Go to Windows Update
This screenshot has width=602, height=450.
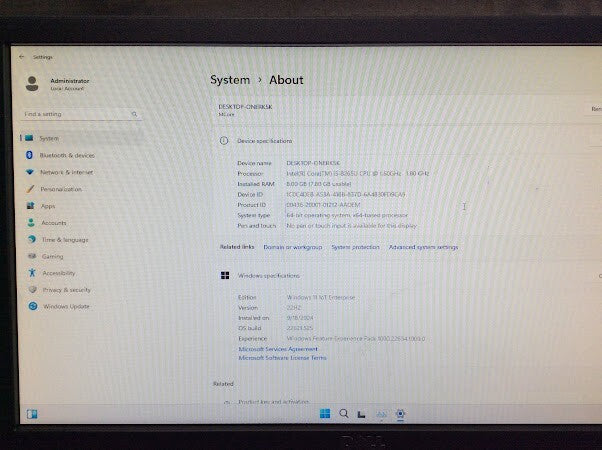[66, 307]
